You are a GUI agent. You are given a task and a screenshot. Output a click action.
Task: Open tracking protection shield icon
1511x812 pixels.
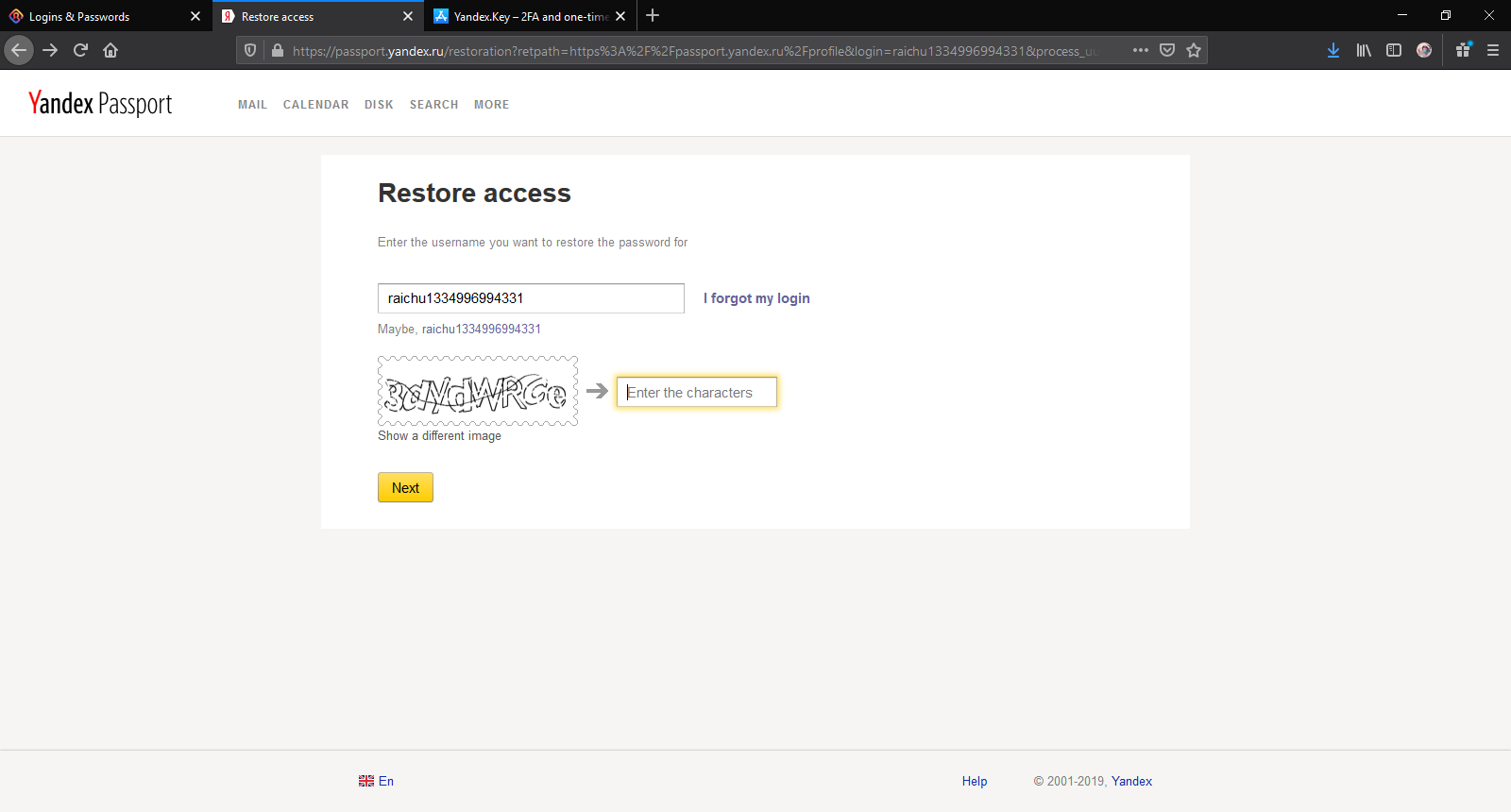[250, 50]
